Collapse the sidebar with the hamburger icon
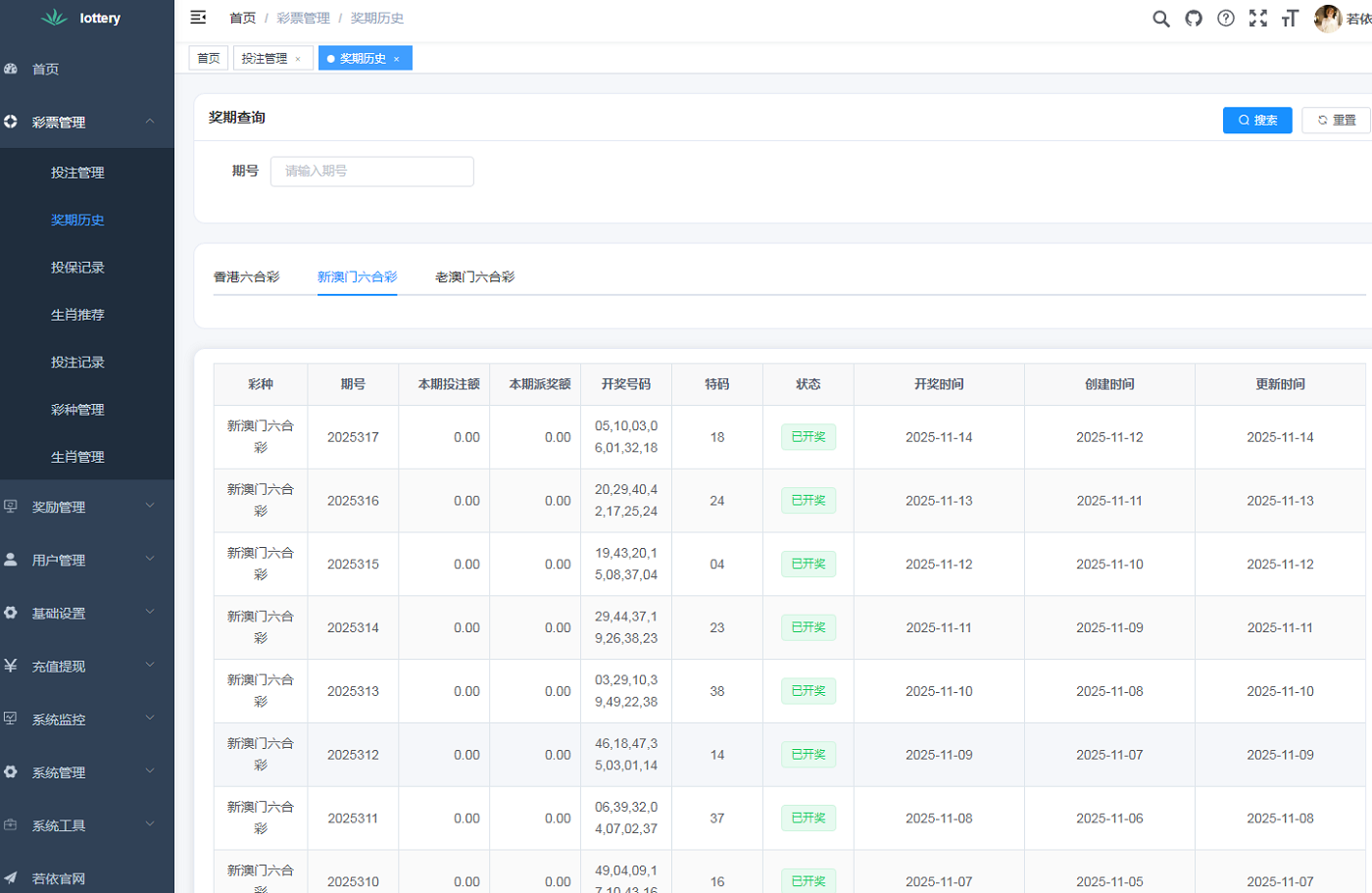The height and width of the screenshot is (893, 1372). click(198, 17)
